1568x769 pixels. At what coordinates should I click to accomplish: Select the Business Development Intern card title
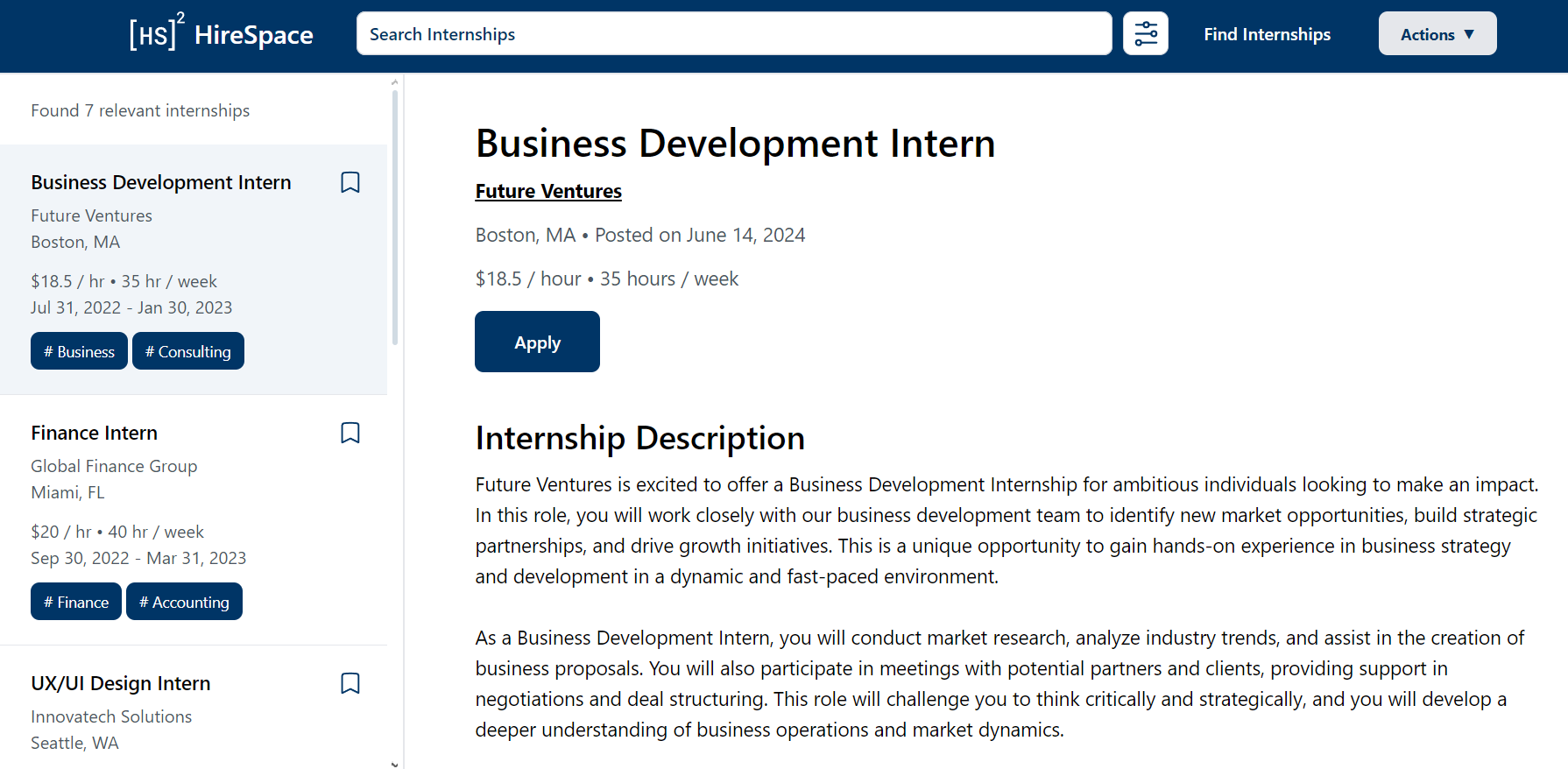pyautogui.click(x=161, y=182)
